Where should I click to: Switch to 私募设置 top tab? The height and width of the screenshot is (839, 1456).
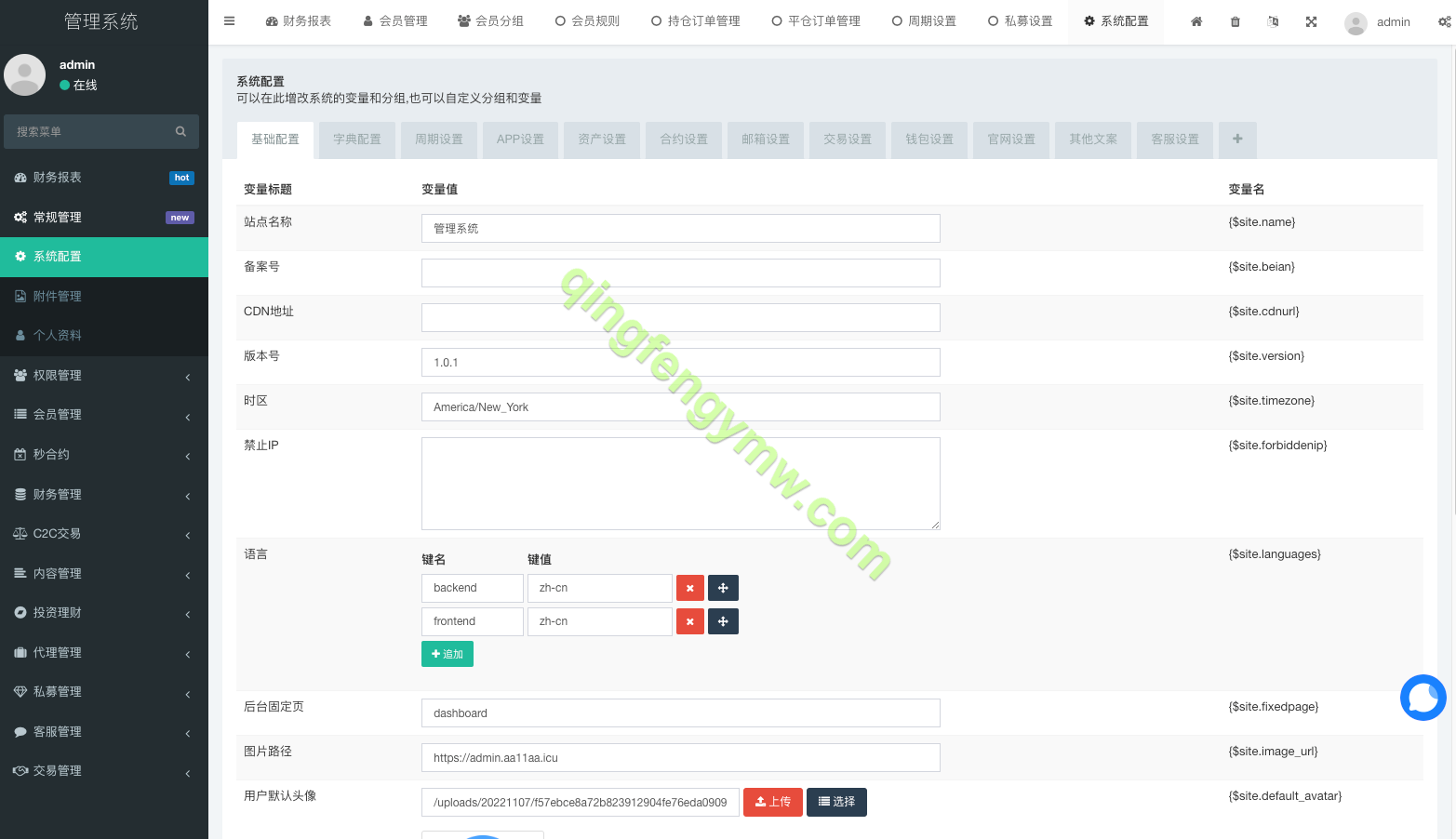[x=1021, y=21]
